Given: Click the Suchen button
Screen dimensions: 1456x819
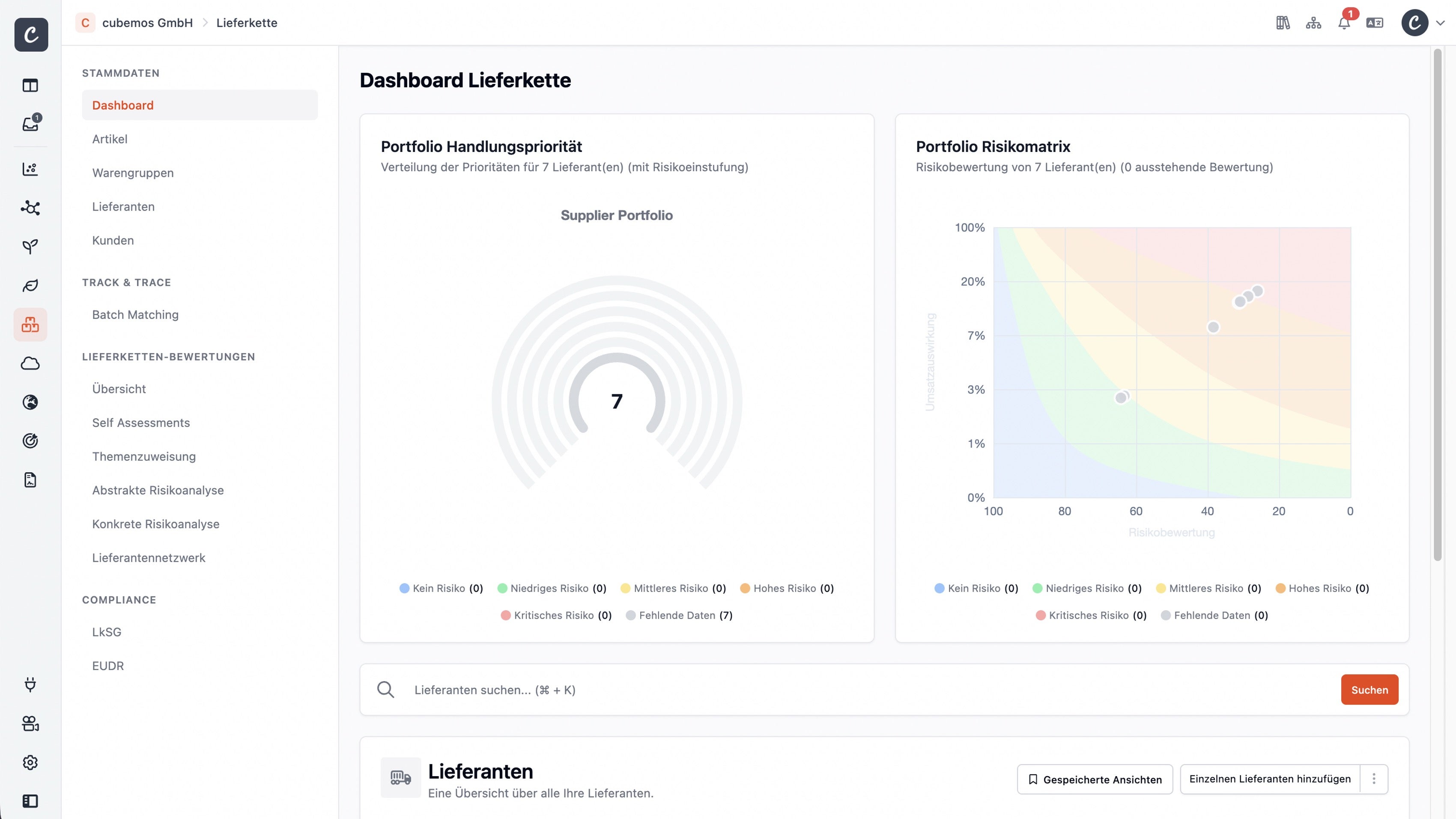Looking at the screenshot, I should tap(1369, 690).
